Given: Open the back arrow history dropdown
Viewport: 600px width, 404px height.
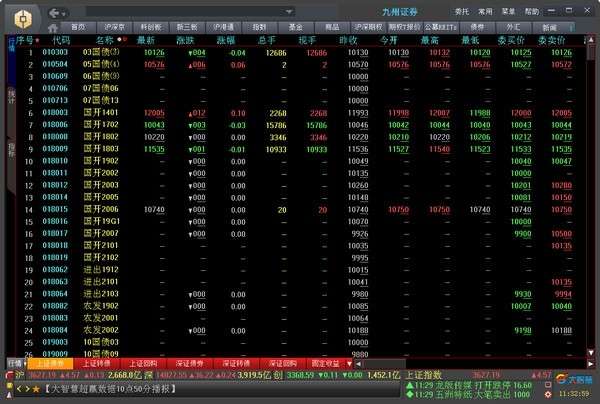Looking at the screenshot, I should (64, 14).
